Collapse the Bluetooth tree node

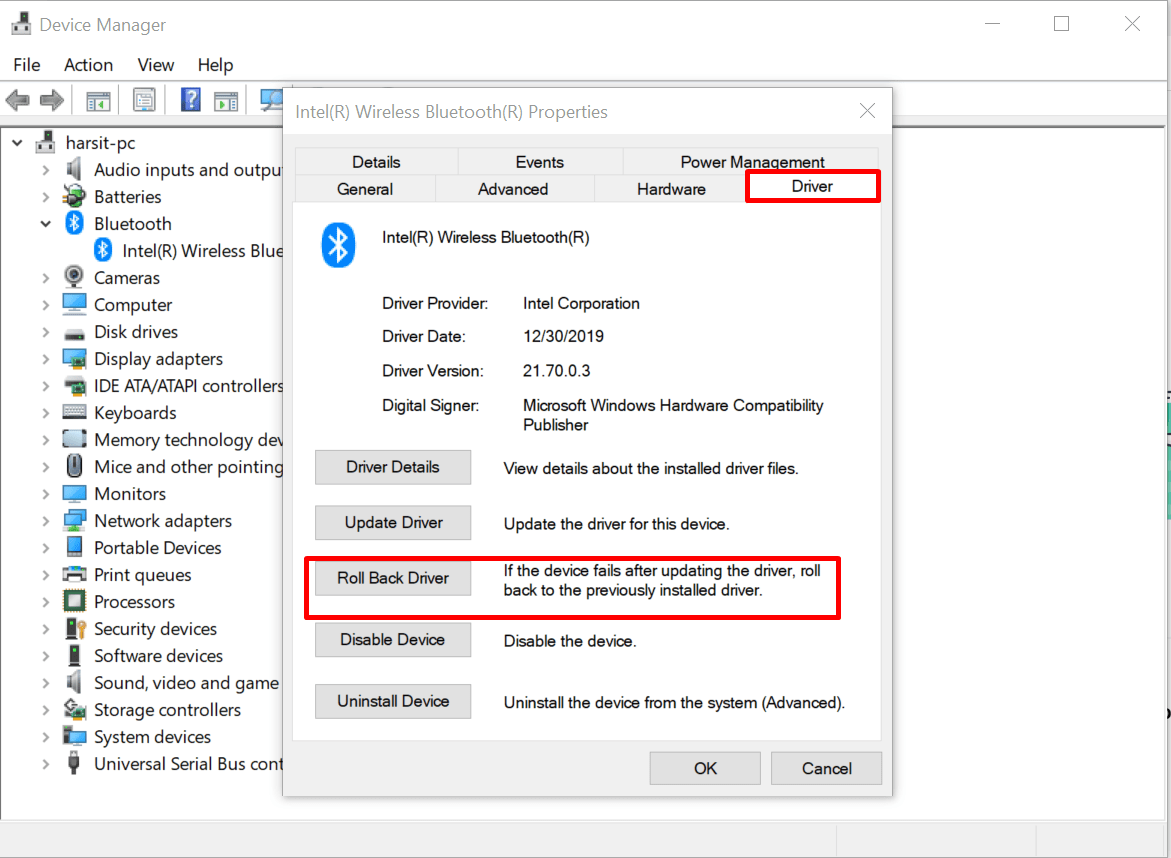point(46,223)
